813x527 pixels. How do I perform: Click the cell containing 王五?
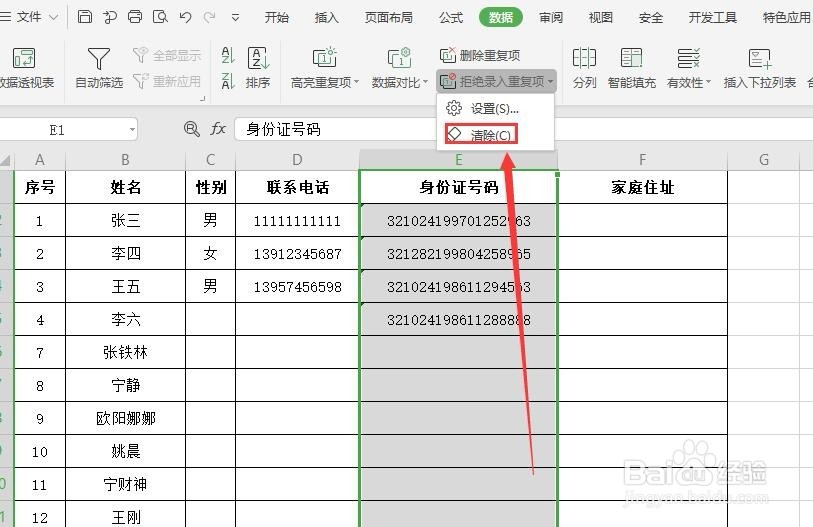pos(125,286)
